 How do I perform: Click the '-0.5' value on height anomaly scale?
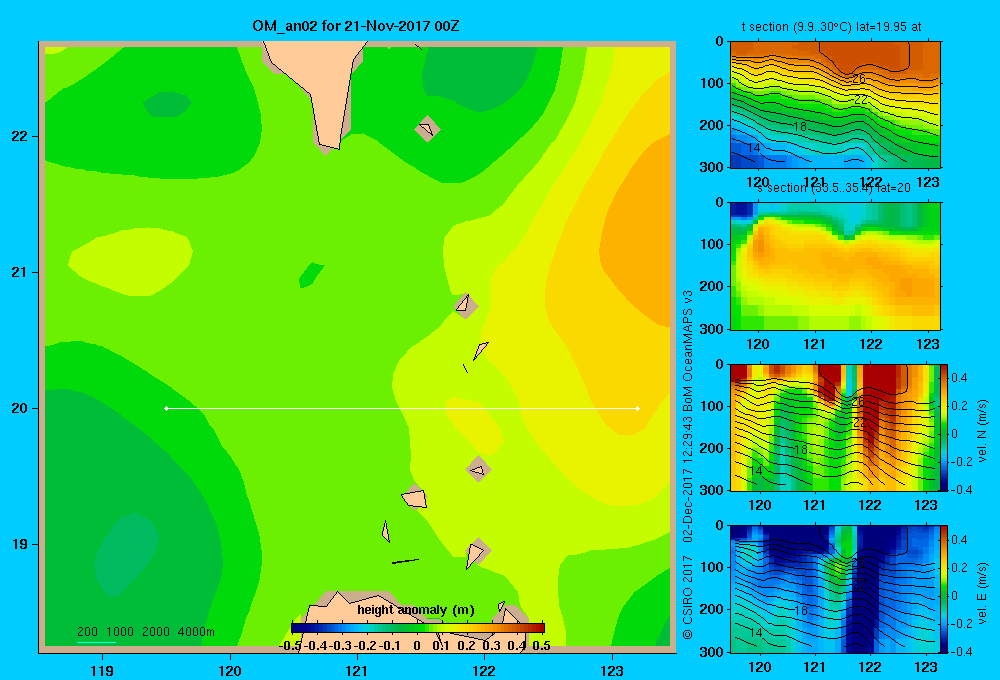(290, 646)
